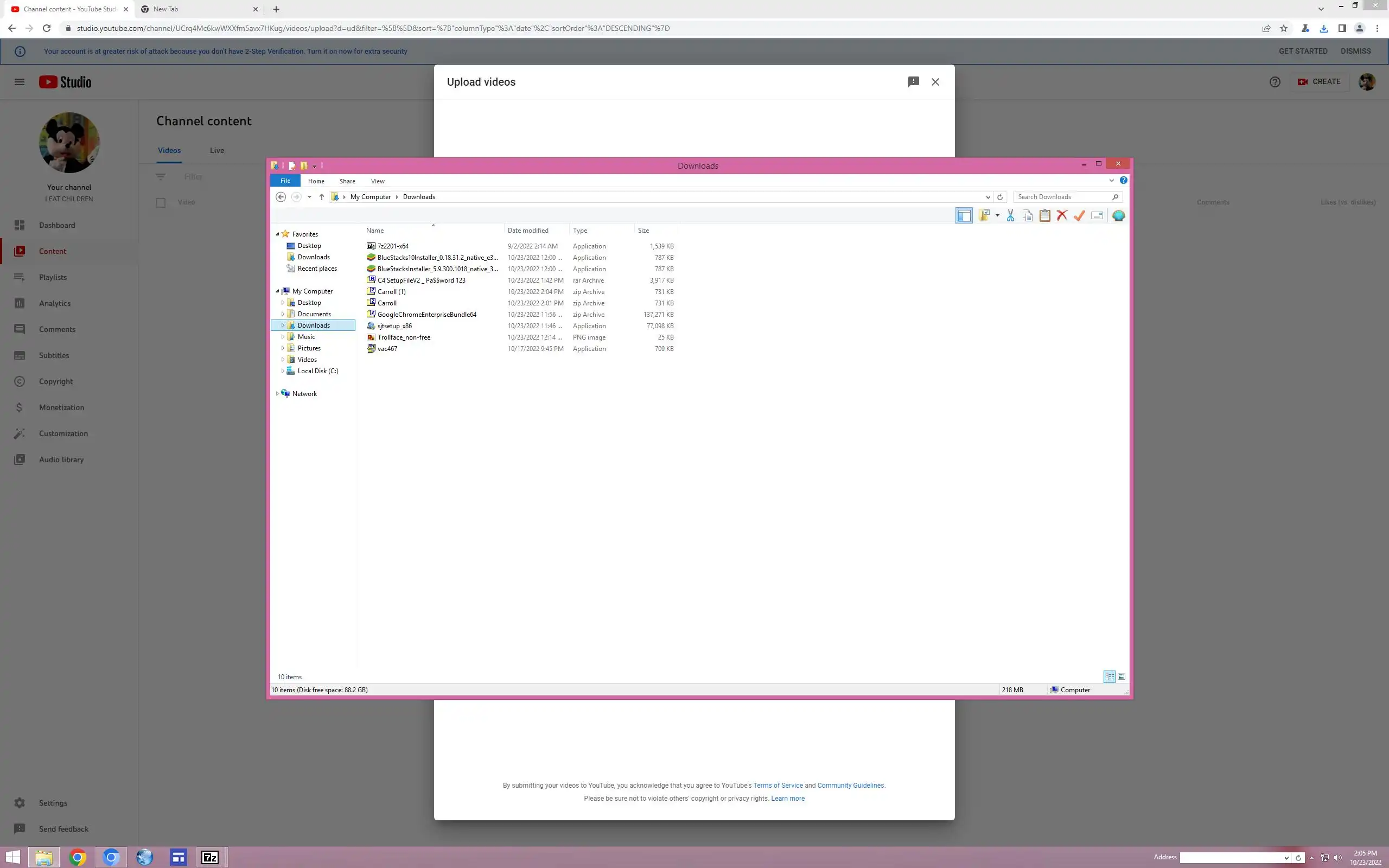Click the Search Downloads field
Viewport: 1389px width, 868px height.
[1062, 197]
